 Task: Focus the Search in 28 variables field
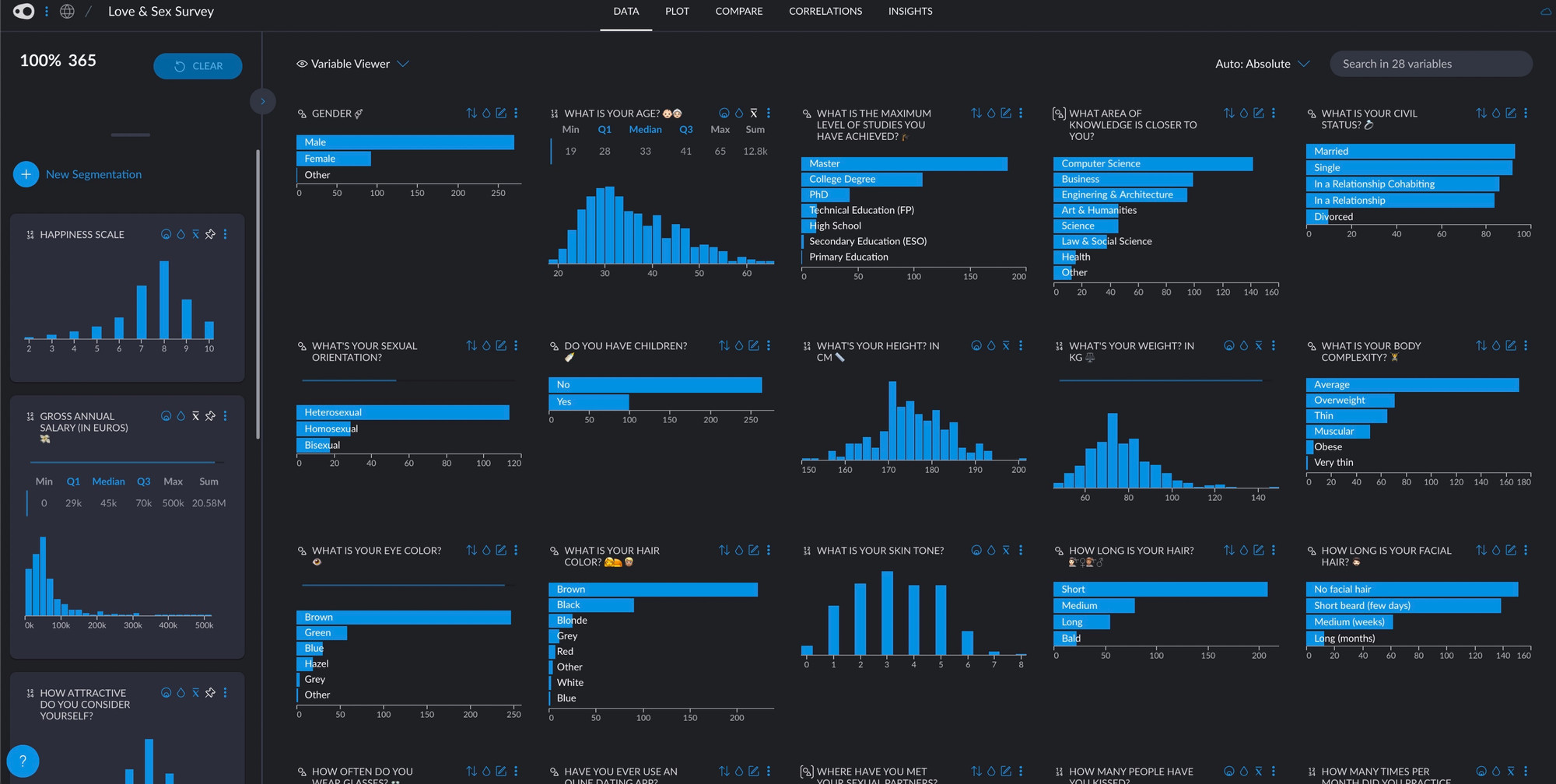[1432, 64]
